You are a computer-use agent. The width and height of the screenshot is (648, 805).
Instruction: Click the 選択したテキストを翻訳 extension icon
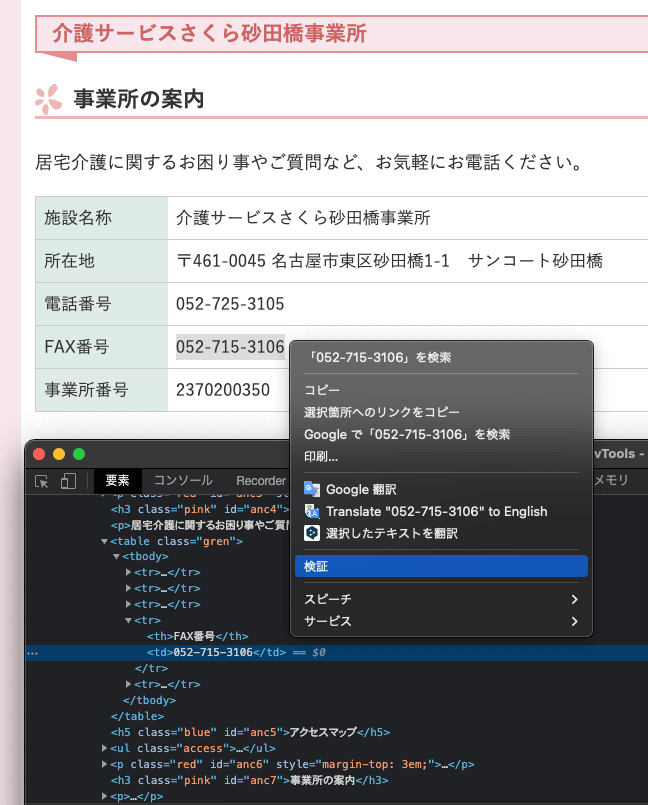(x=312, y=533)
